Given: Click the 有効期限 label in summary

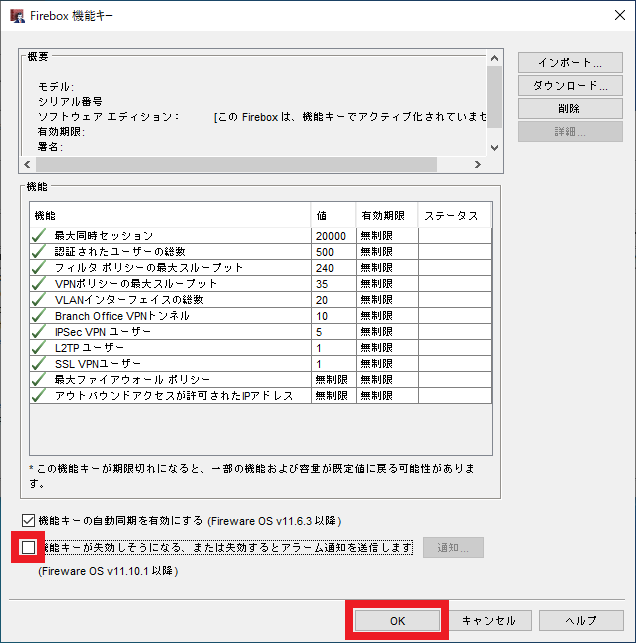Looking at the screenshot, I should click(61, 132).
